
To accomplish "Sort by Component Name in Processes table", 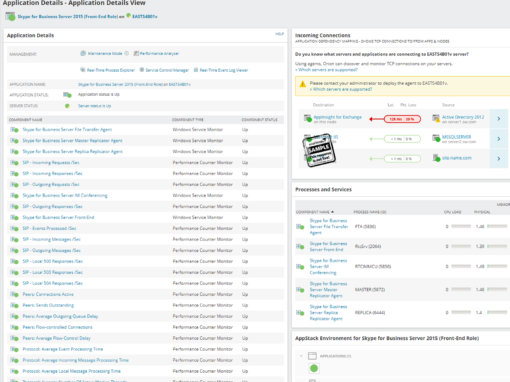I will 315,212.
